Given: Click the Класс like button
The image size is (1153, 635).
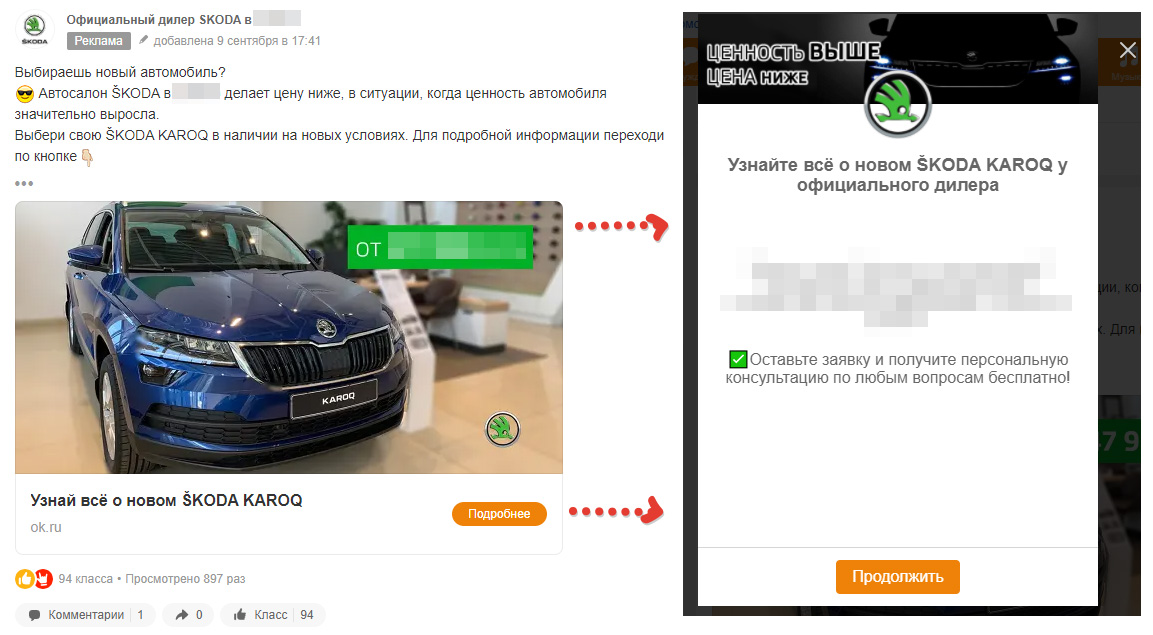Looking at the screenshot, I should click(x=273, y=614).
